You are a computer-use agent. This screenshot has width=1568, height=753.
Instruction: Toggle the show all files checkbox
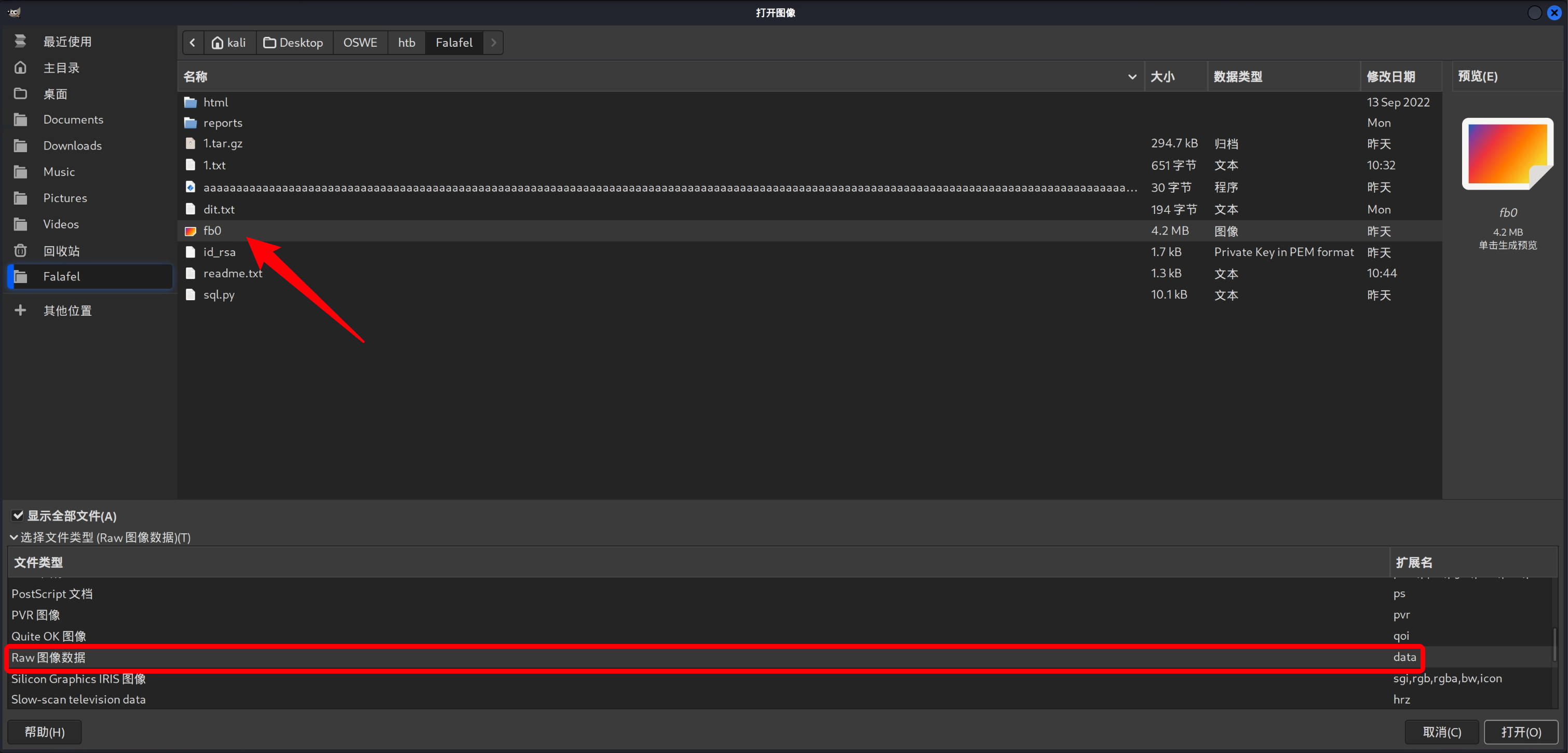click(18, 516)
